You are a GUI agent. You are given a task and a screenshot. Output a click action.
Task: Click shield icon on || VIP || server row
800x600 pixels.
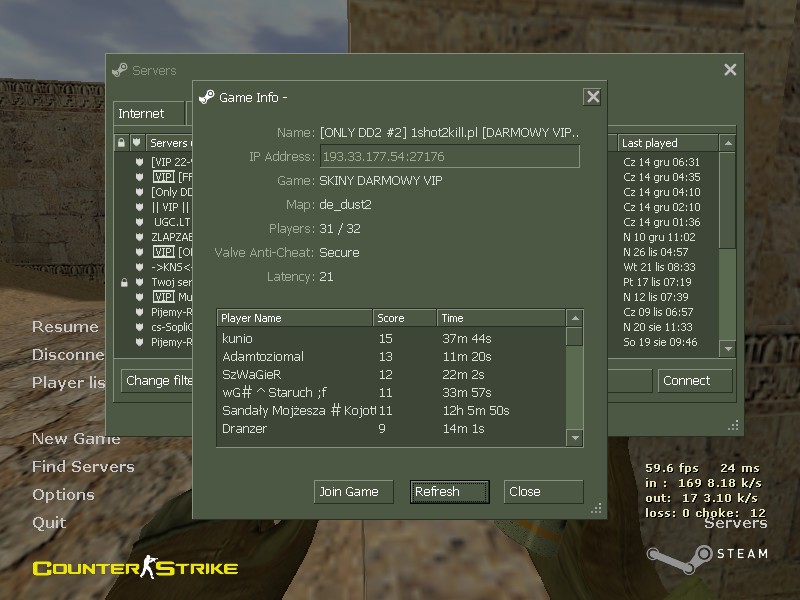[x=139, y=207]
